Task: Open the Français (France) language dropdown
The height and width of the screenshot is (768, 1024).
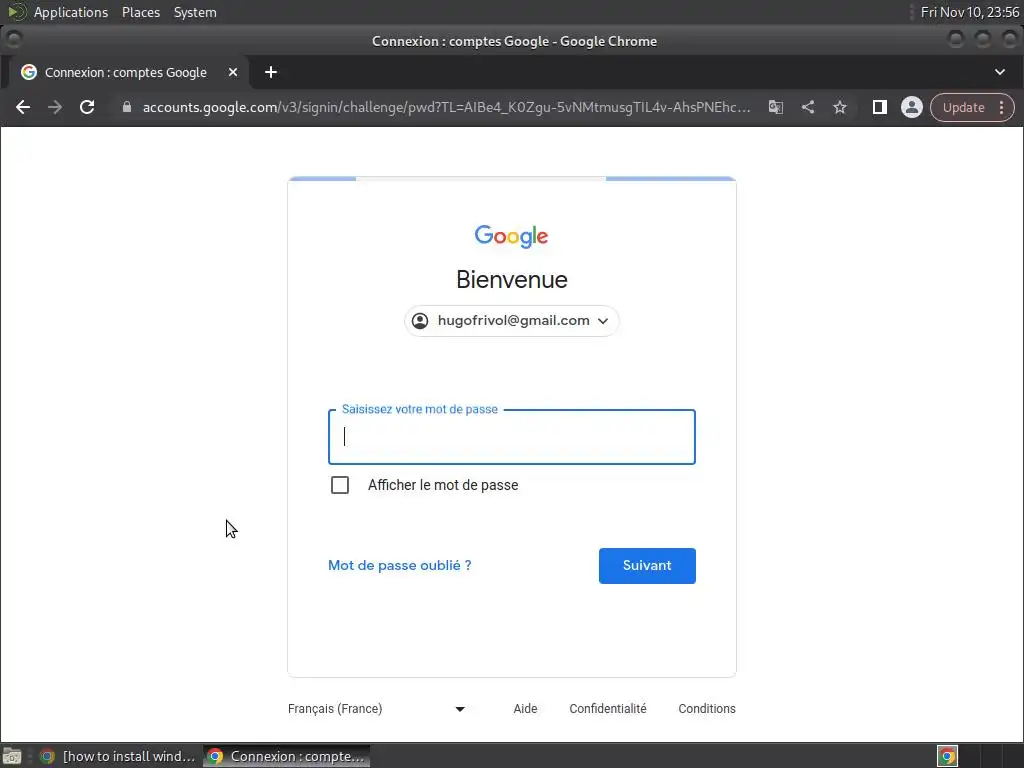Action: point(376,709)
